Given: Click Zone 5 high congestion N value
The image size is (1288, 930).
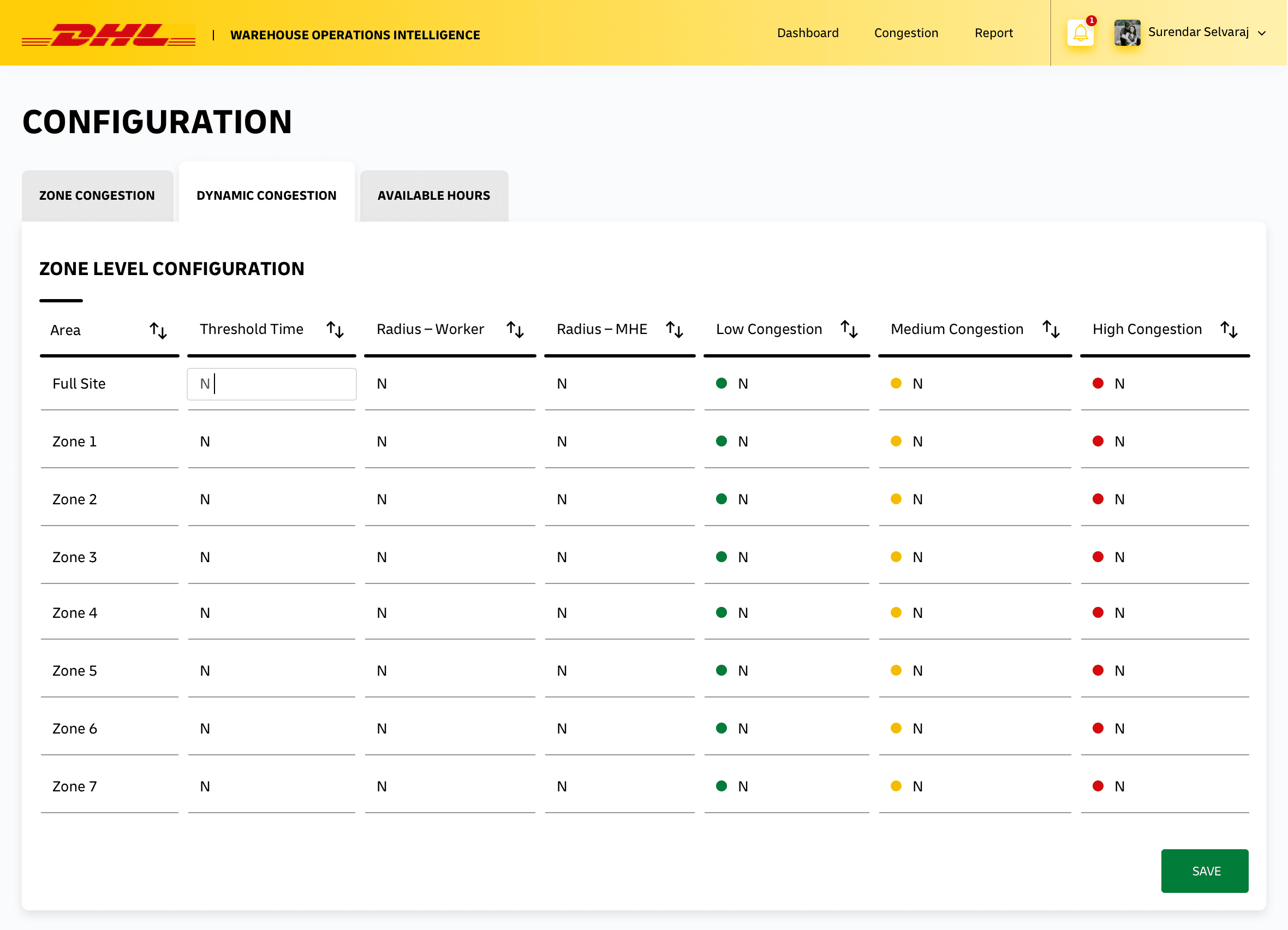Looking at the screenshot, I should [1119, 672].
